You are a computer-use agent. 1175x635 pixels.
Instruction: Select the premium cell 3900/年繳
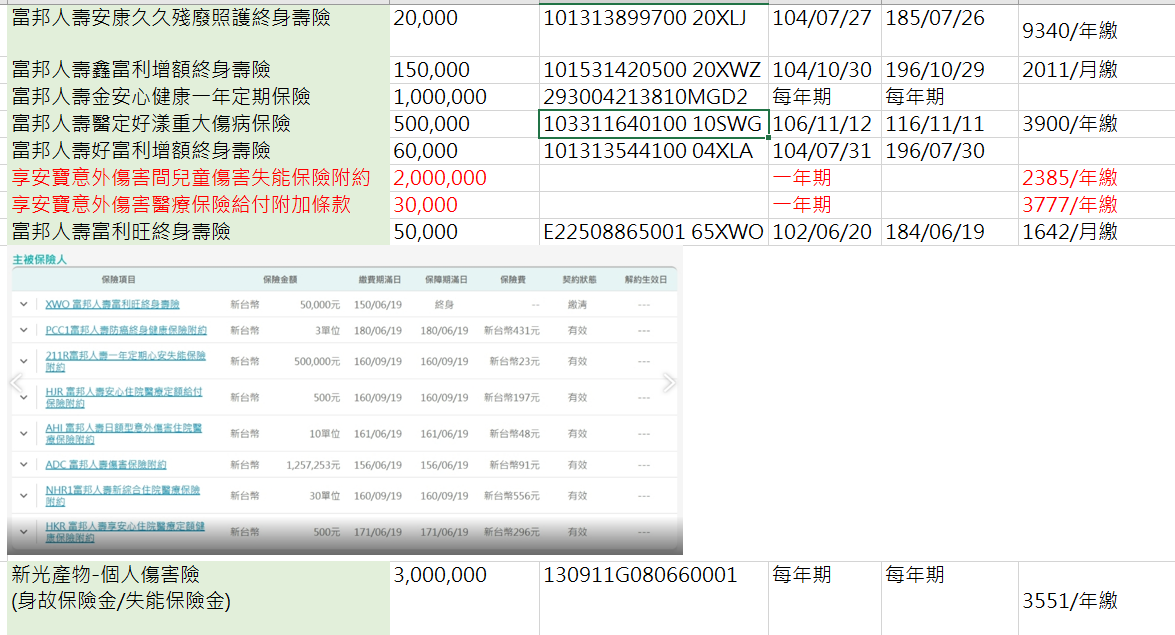pyautogui.click(x=1096, y=124)
